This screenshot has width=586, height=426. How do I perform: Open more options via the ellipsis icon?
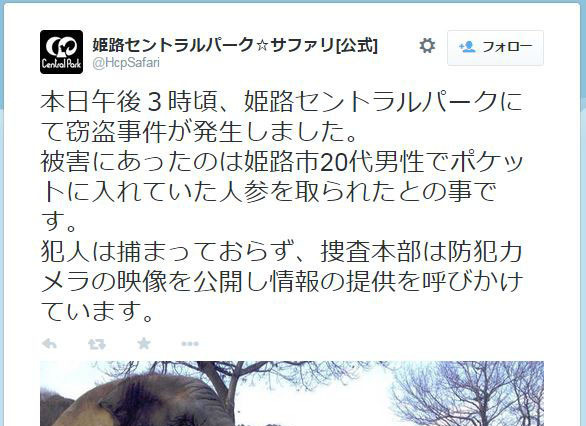[x=190, y=344]
